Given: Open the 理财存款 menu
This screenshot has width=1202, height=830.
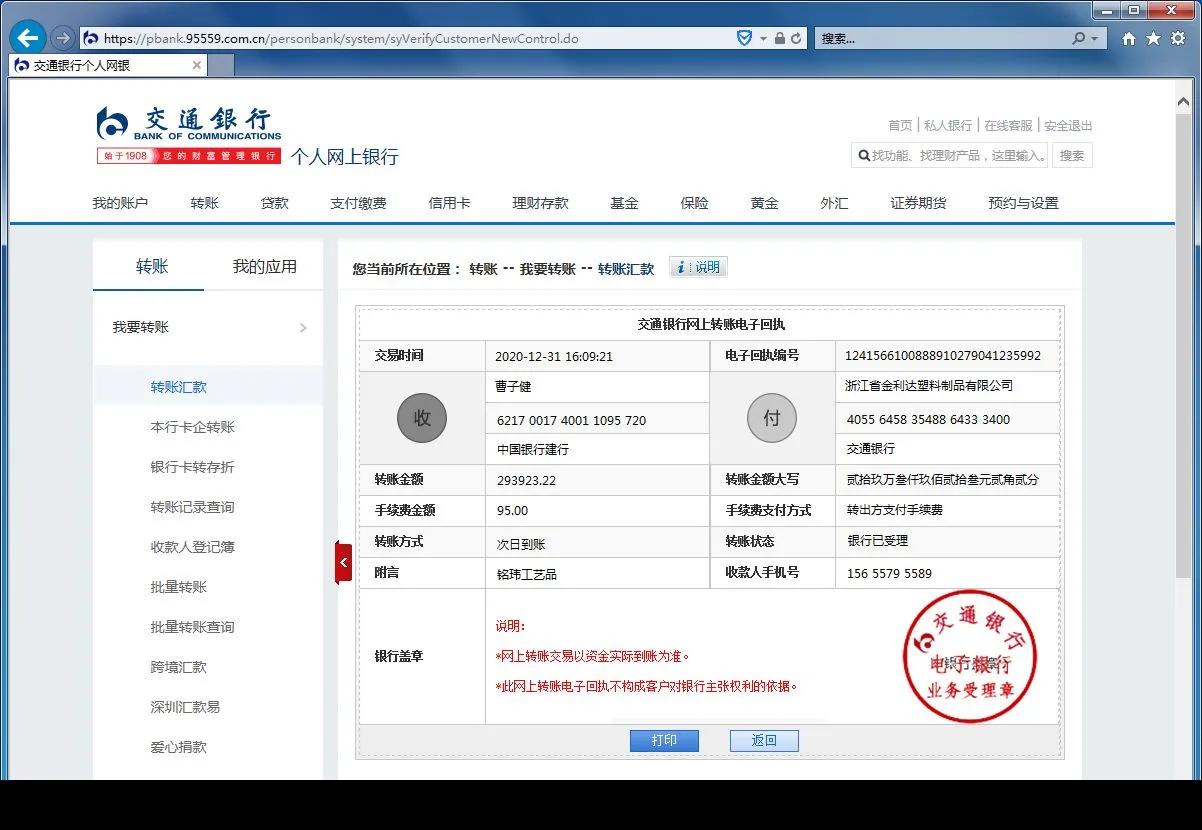Looking at the screenshot, I should 540,203.
